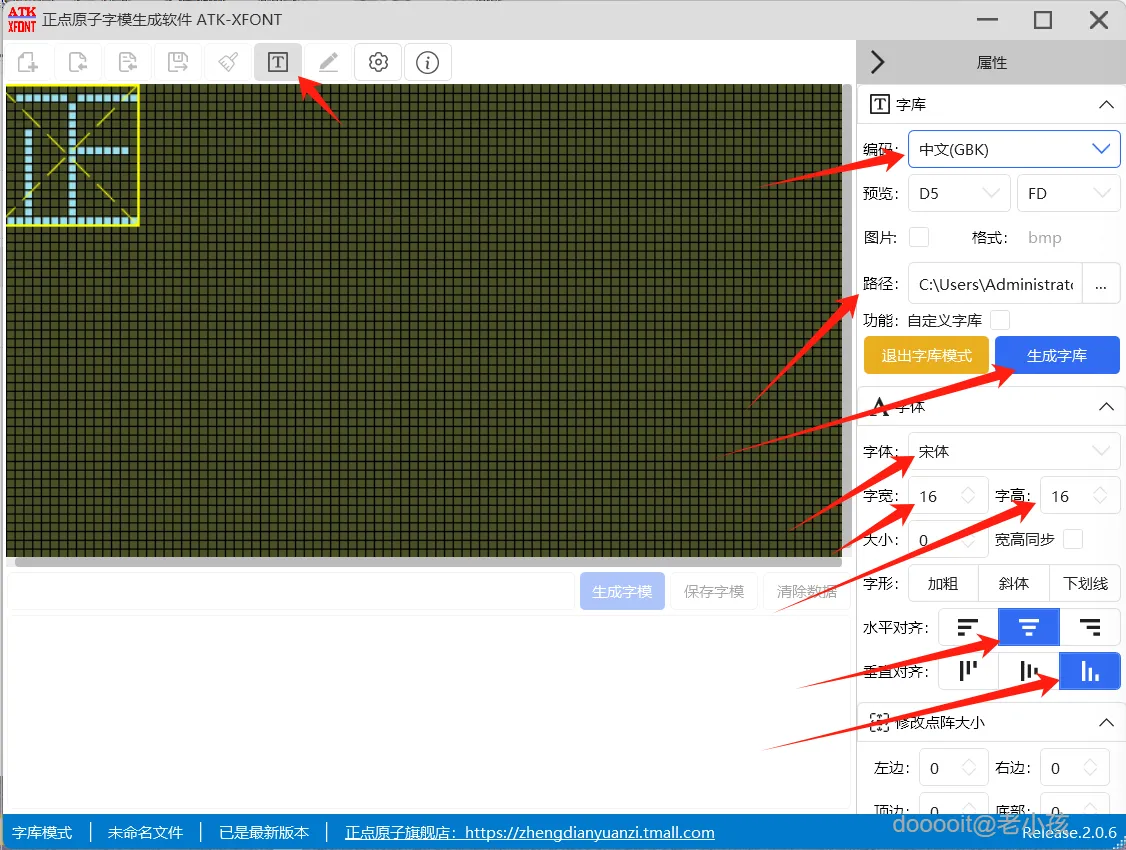Toggle 斜体 italic style
The image size is (1126, 850).
[x=1013, y=584]
